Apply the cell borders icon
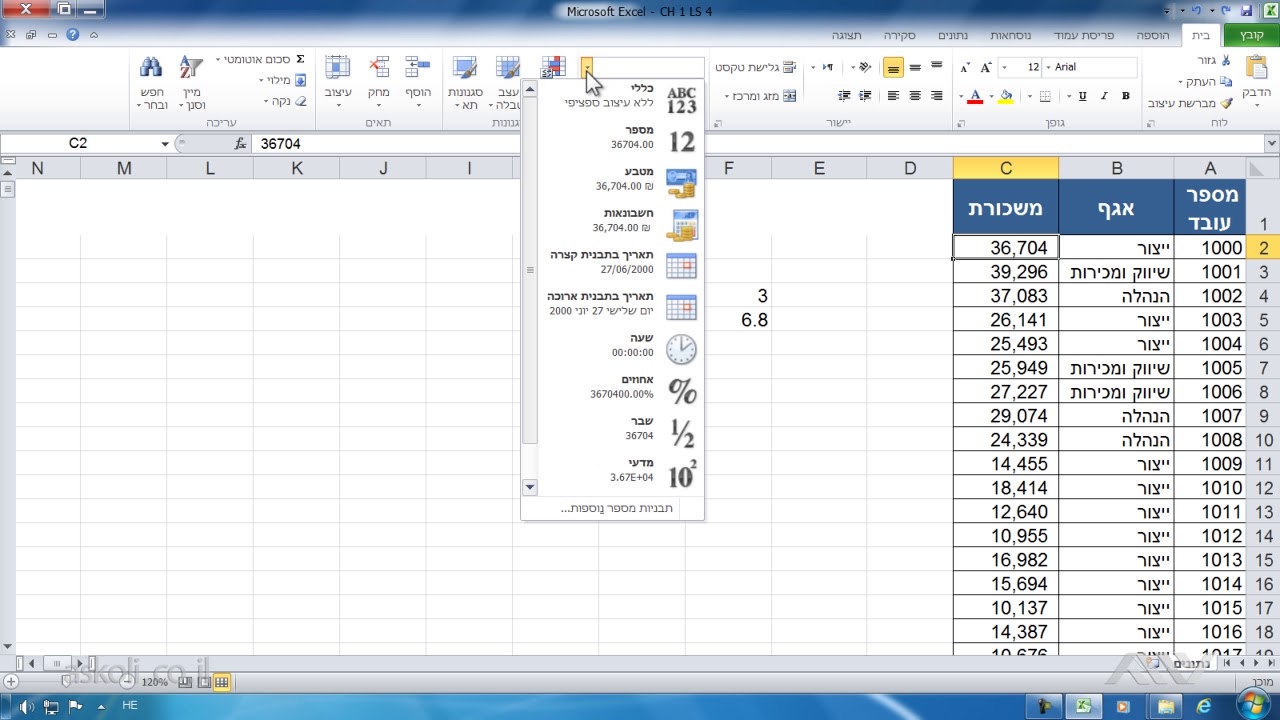This screenshot has width=1280, height=720. click(1045, 96)
